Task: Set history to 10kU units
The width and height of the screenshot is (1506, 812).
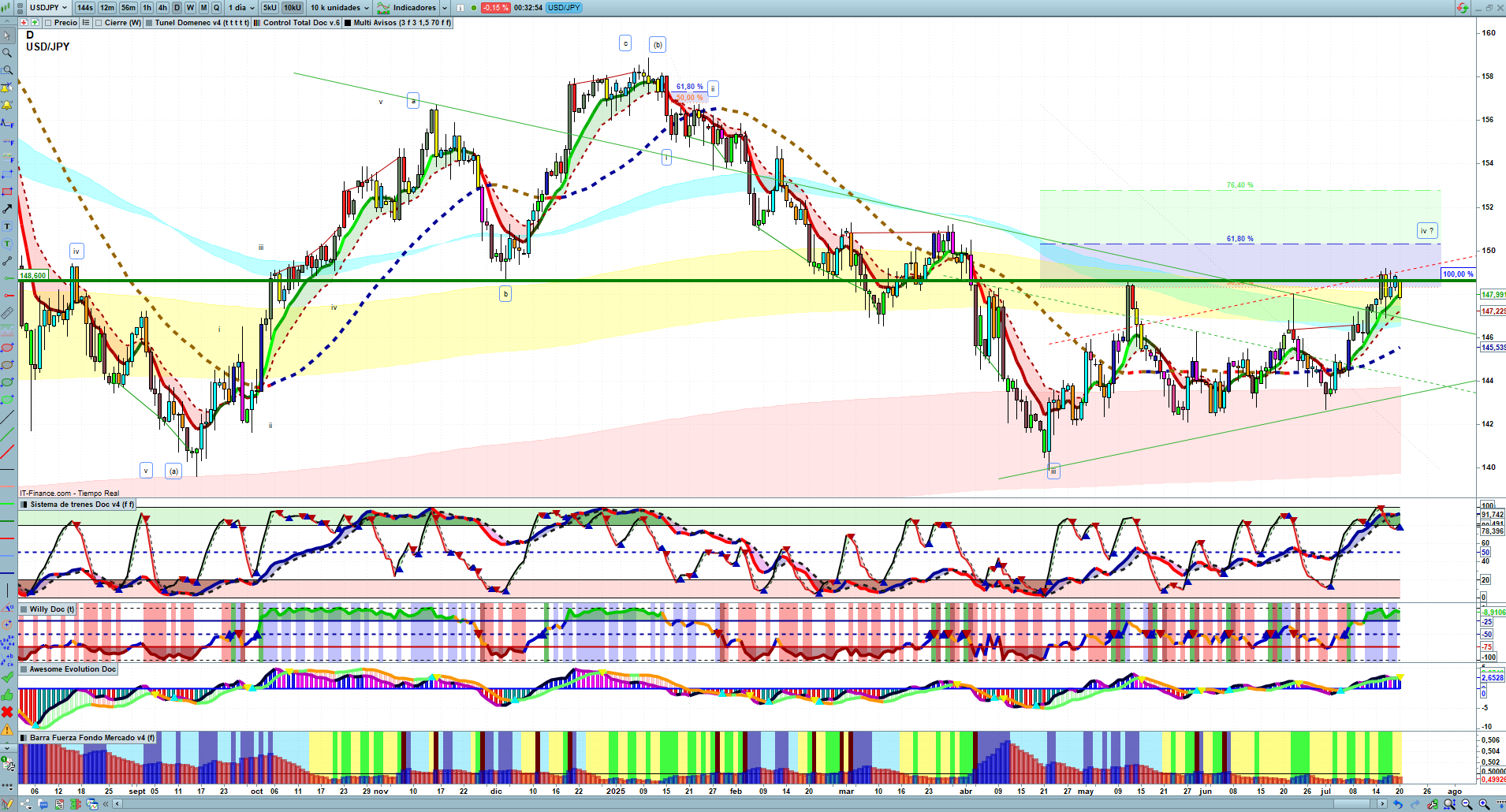Action: [293, 8]
